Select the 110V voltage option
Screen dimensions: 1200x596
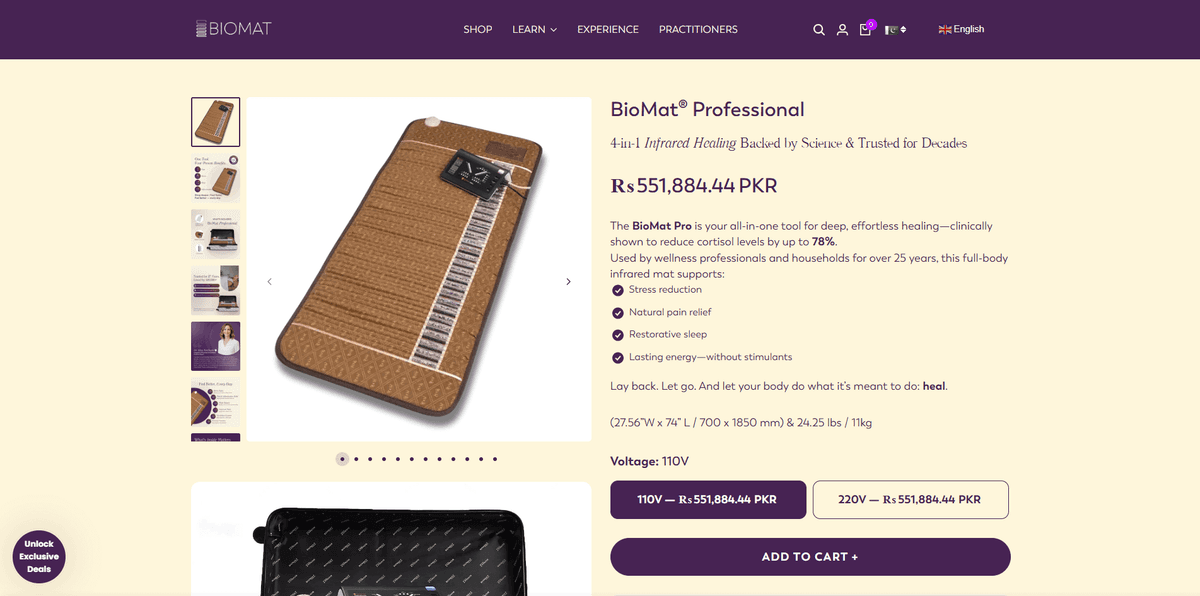708,500
